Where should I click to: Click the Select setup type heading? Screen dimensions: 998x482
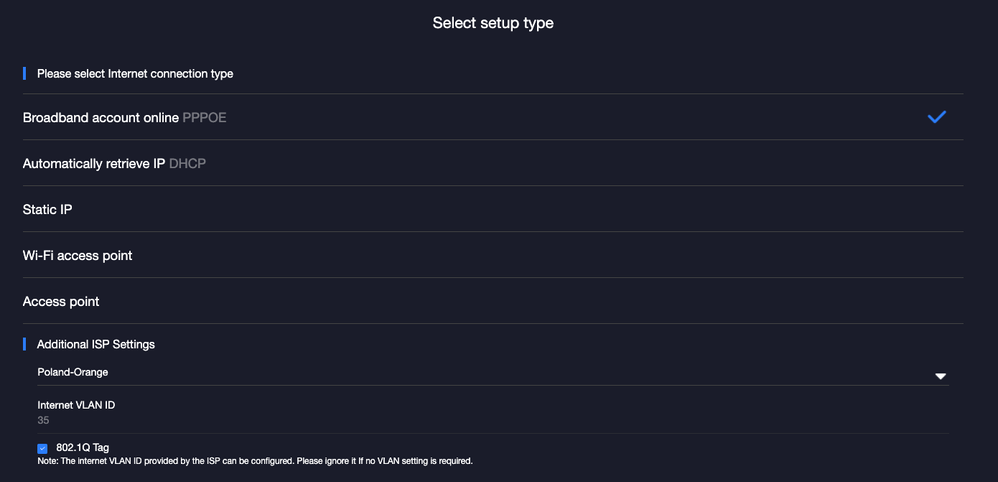tap(493, 23)
